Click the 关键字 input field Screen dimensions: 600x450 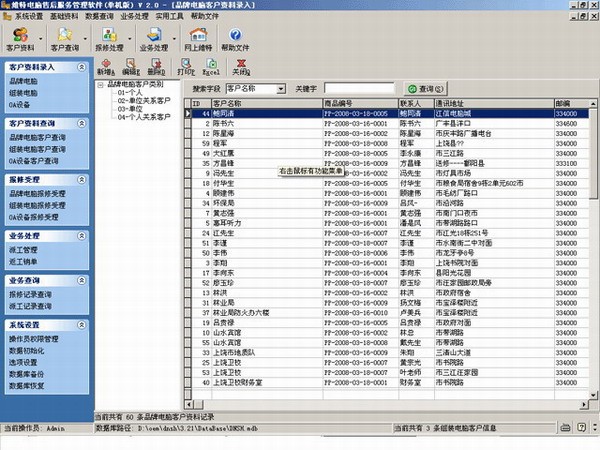(x=360, y=89)
